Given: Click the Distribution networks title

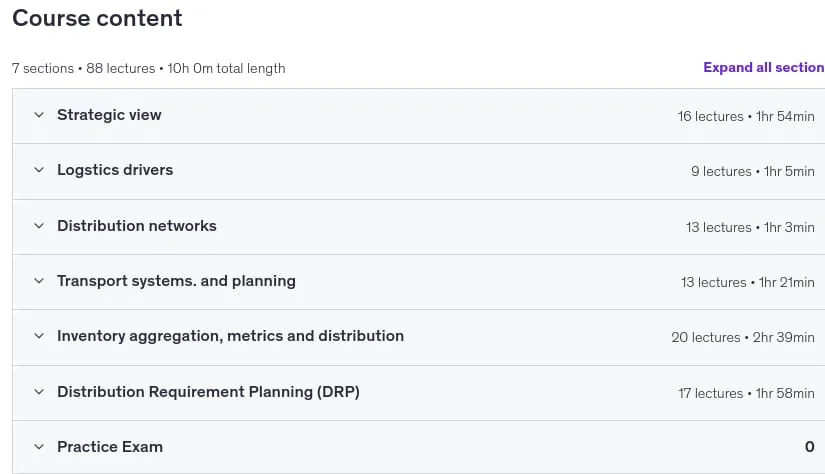Looking at the screenshot, I should [137, 226].
